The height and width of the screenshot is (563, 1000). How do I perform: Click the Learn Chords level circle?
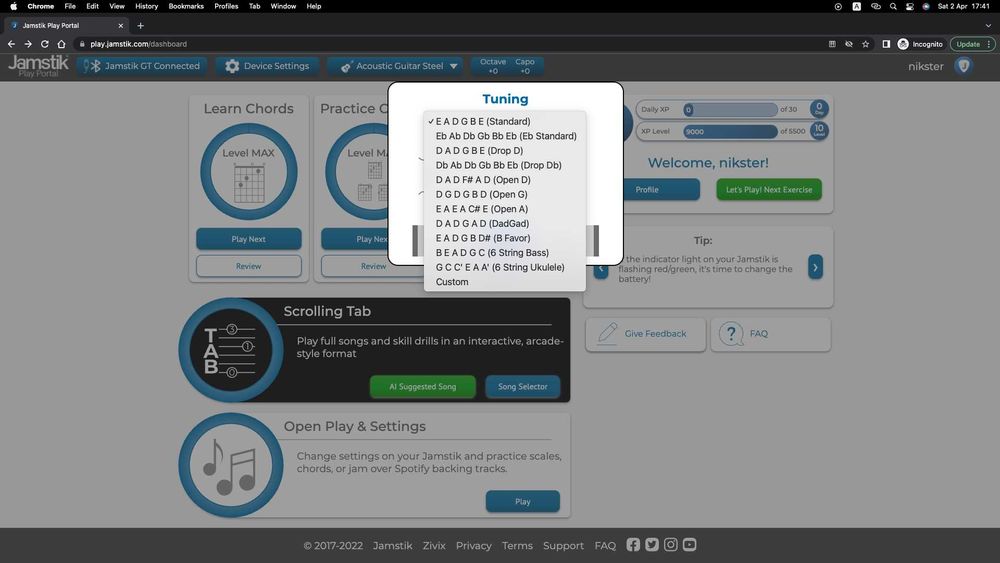click(249, 172)
